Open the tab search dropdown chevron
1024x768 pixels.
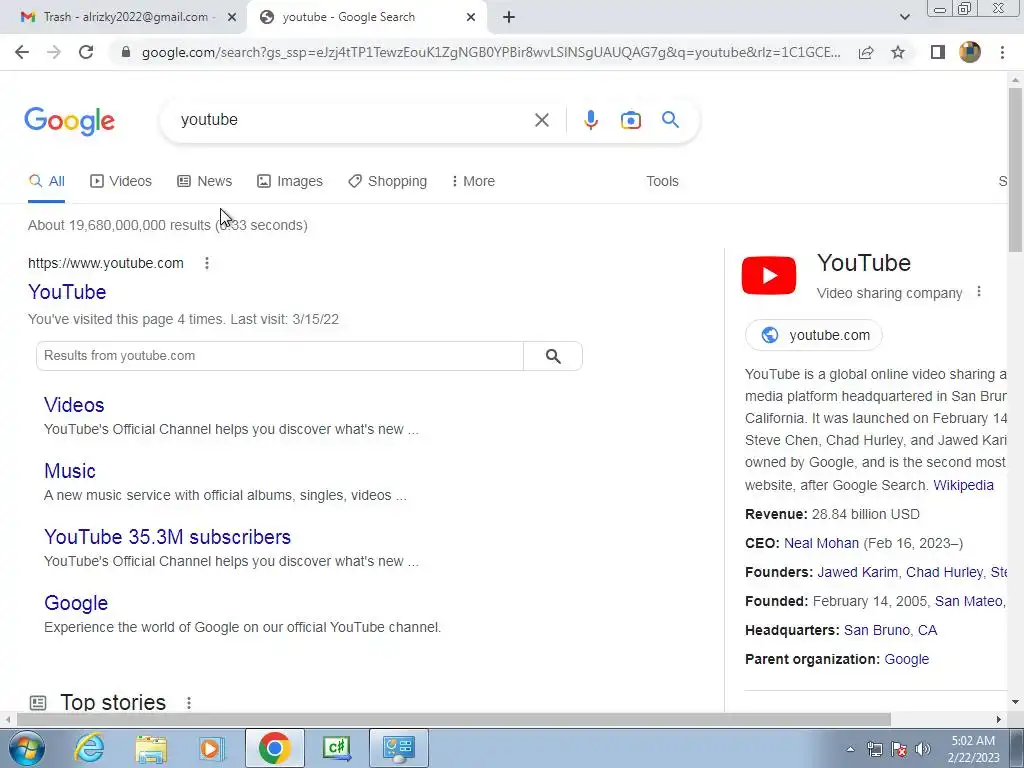pyautogui.click(x=904, y=17)
